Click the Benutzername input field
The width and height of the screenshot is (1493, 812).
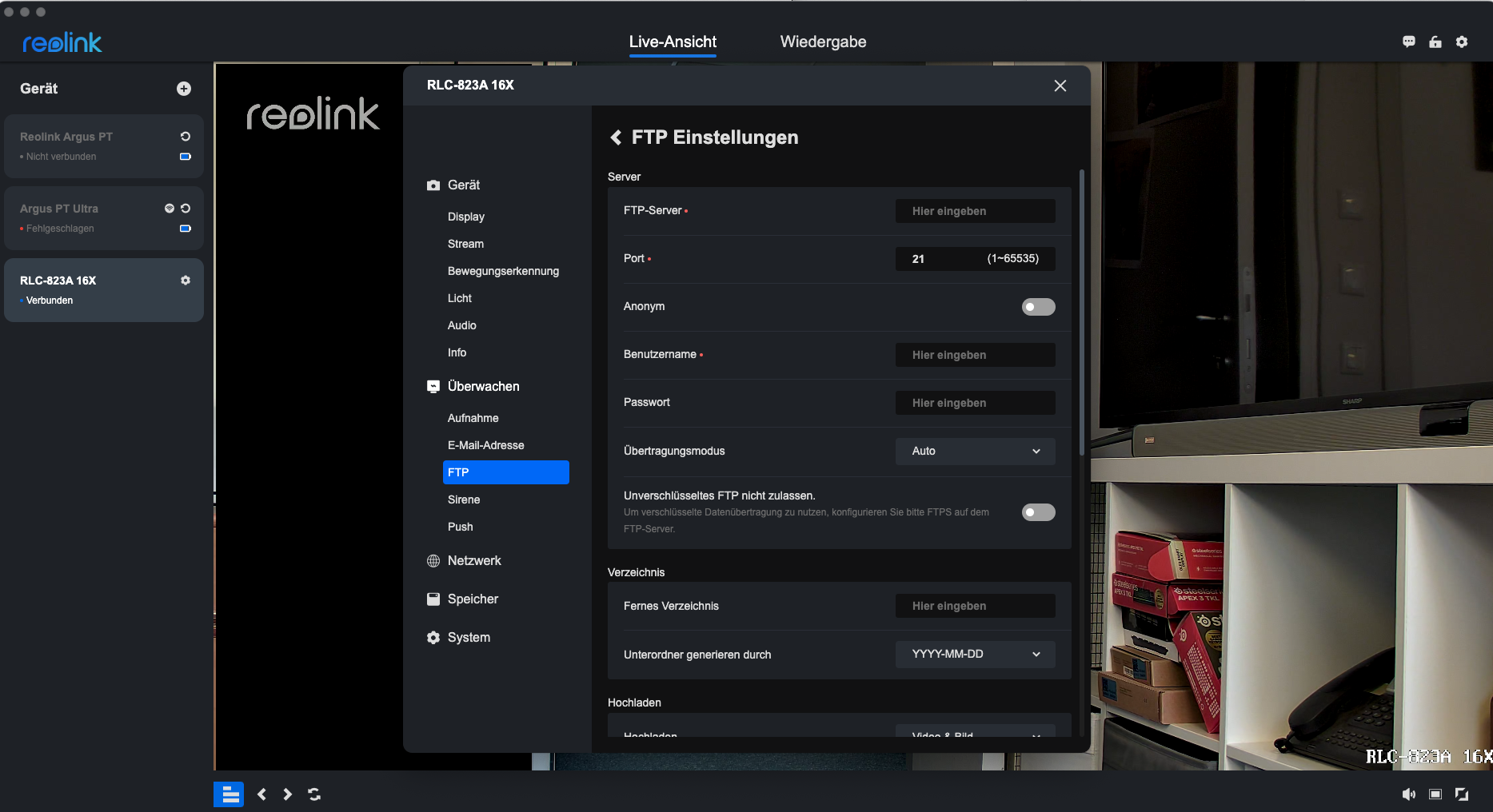[976, 355]
